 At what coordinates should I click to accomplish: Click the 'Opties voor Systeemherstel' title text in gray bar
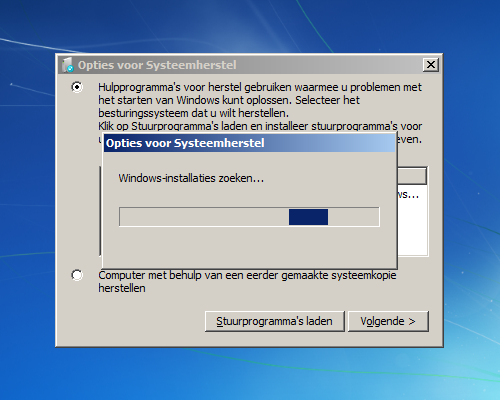[157, 65]
